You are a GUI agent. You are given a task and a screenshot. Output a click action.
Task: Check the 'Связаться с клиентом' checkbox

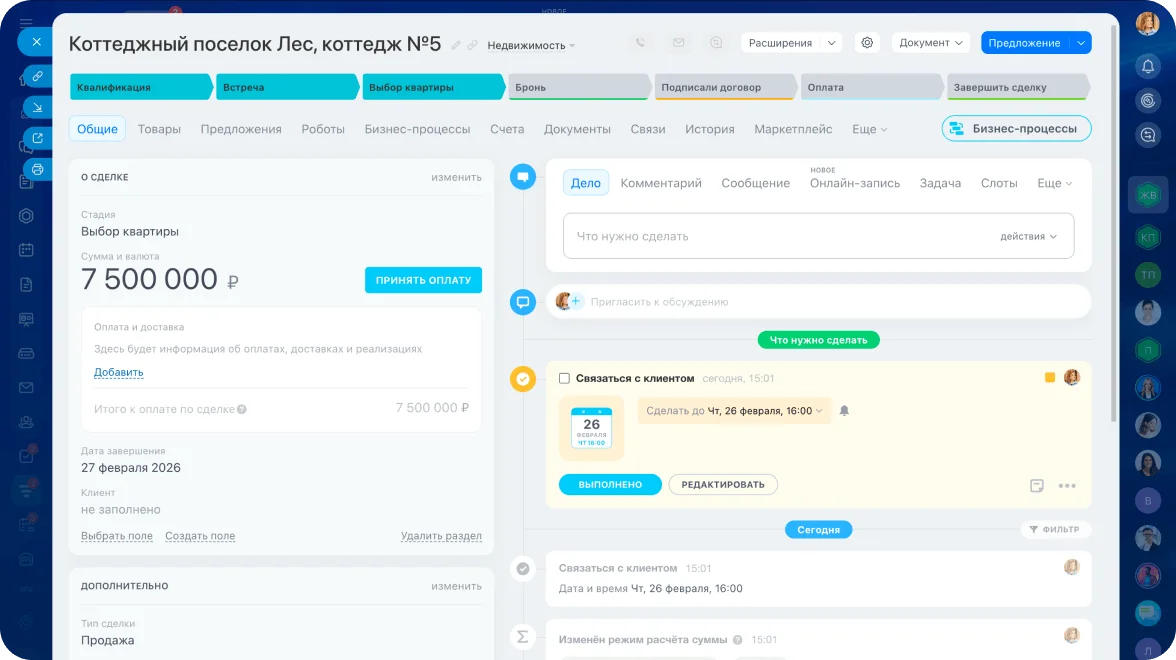point(564,379)
